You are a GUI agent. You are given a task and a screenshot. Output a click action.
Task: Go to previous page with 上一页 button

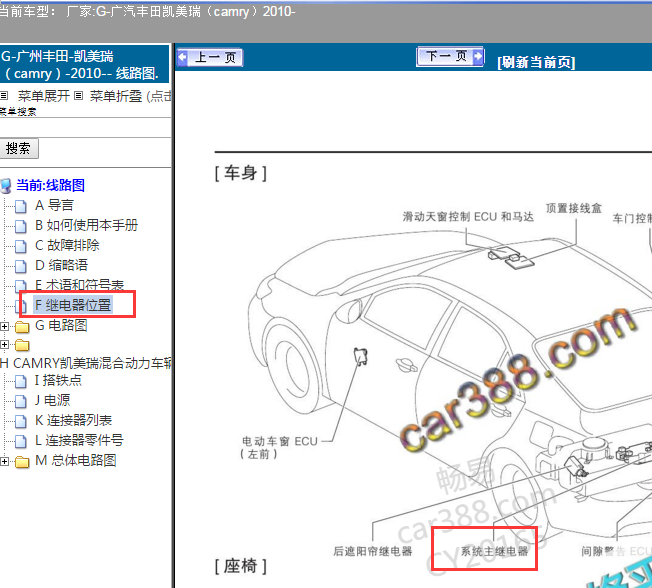pos(210,57)
